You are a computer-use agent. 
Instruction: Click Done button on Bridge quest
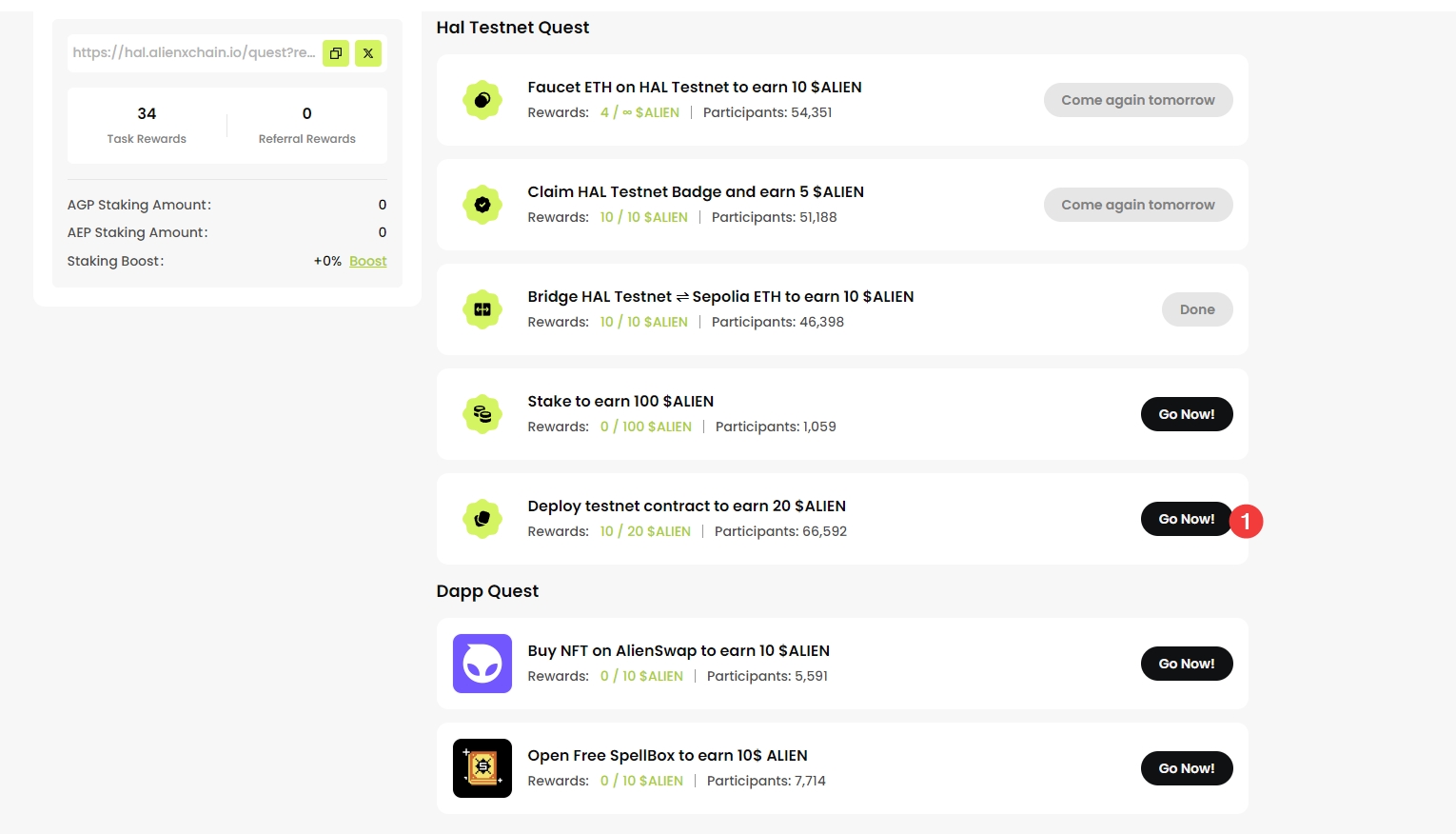(1196, 309)
